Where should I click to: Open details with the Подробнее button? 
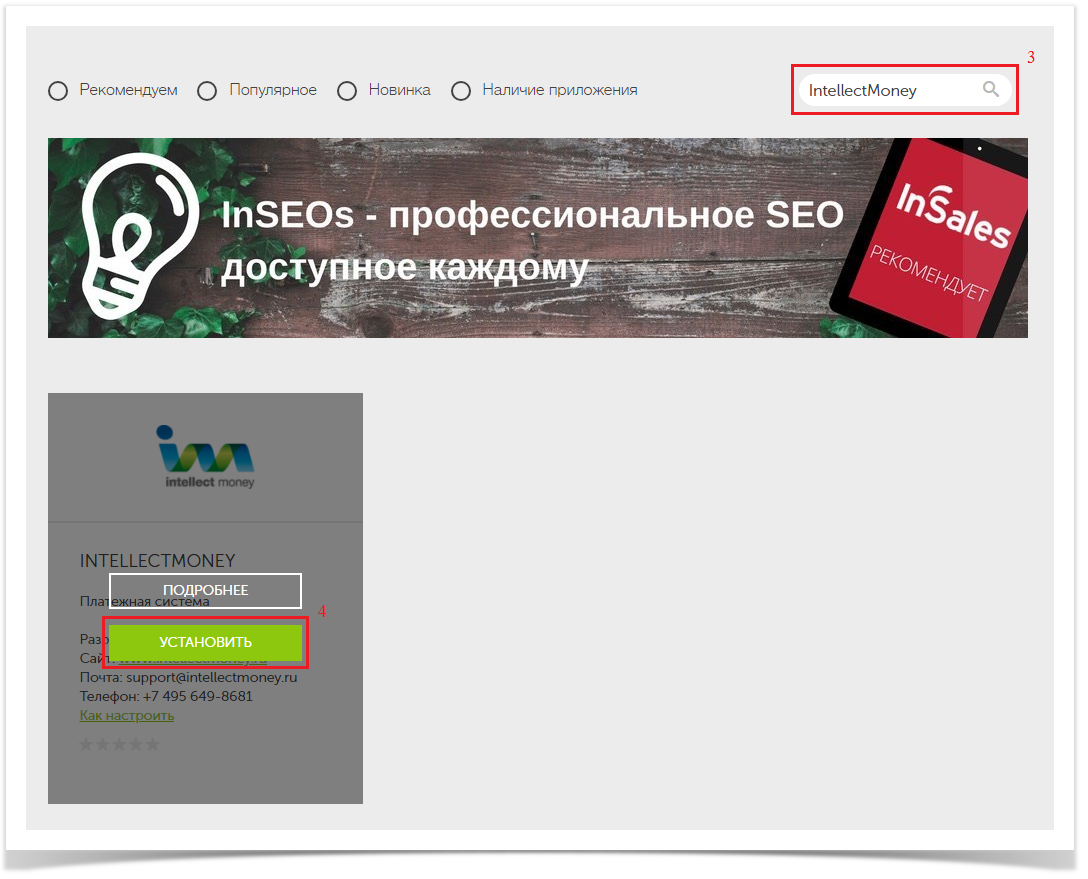point(205,590)
